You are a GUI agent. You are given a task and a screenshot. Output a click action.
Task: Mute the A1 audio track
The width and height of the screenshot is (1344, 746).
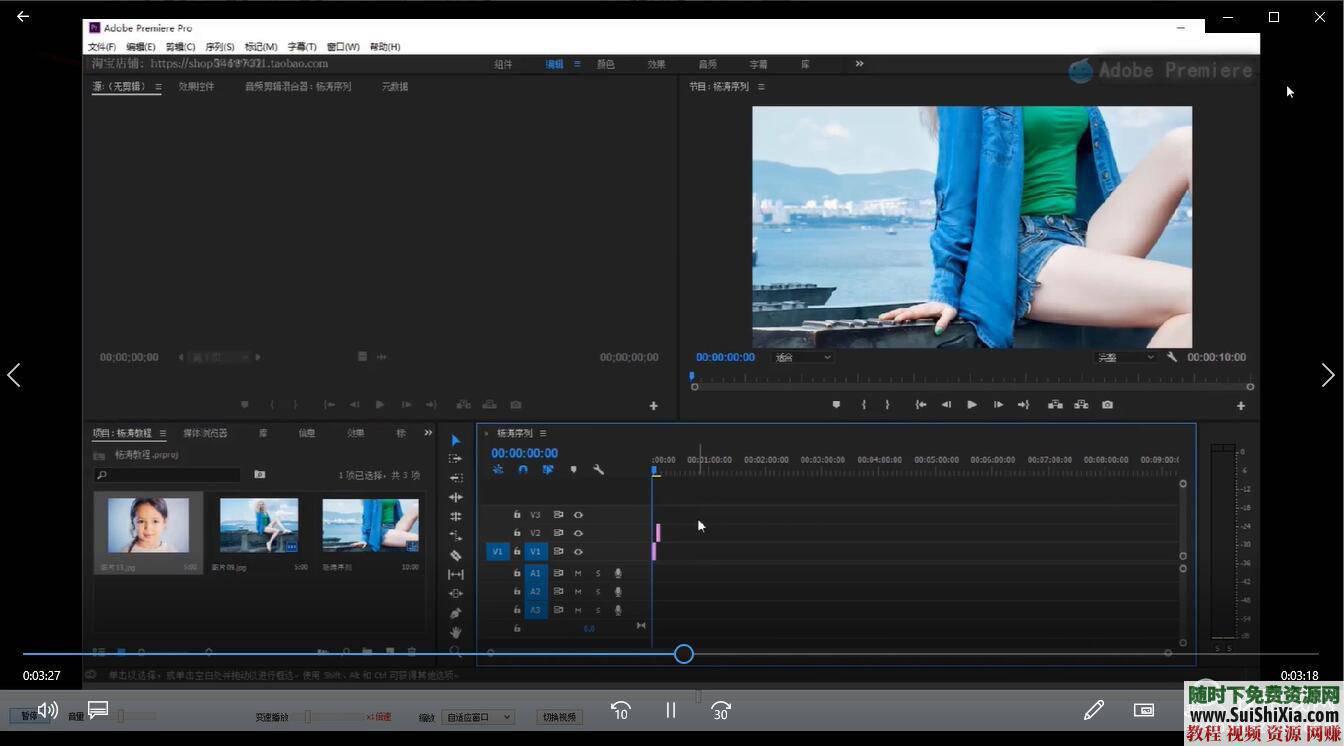pyautogui.click(x=577, y=573)
